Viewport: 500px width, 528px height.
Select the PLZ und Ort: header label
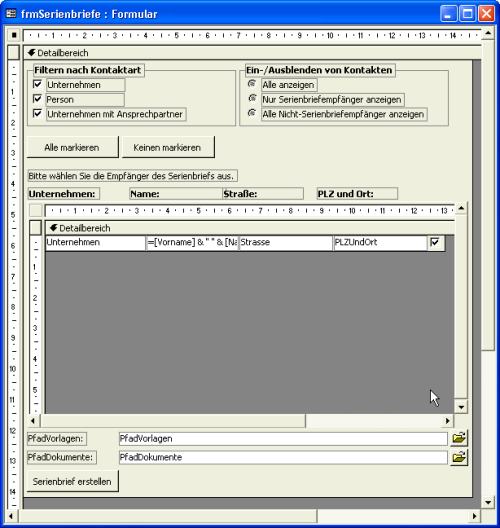[357, 194]
